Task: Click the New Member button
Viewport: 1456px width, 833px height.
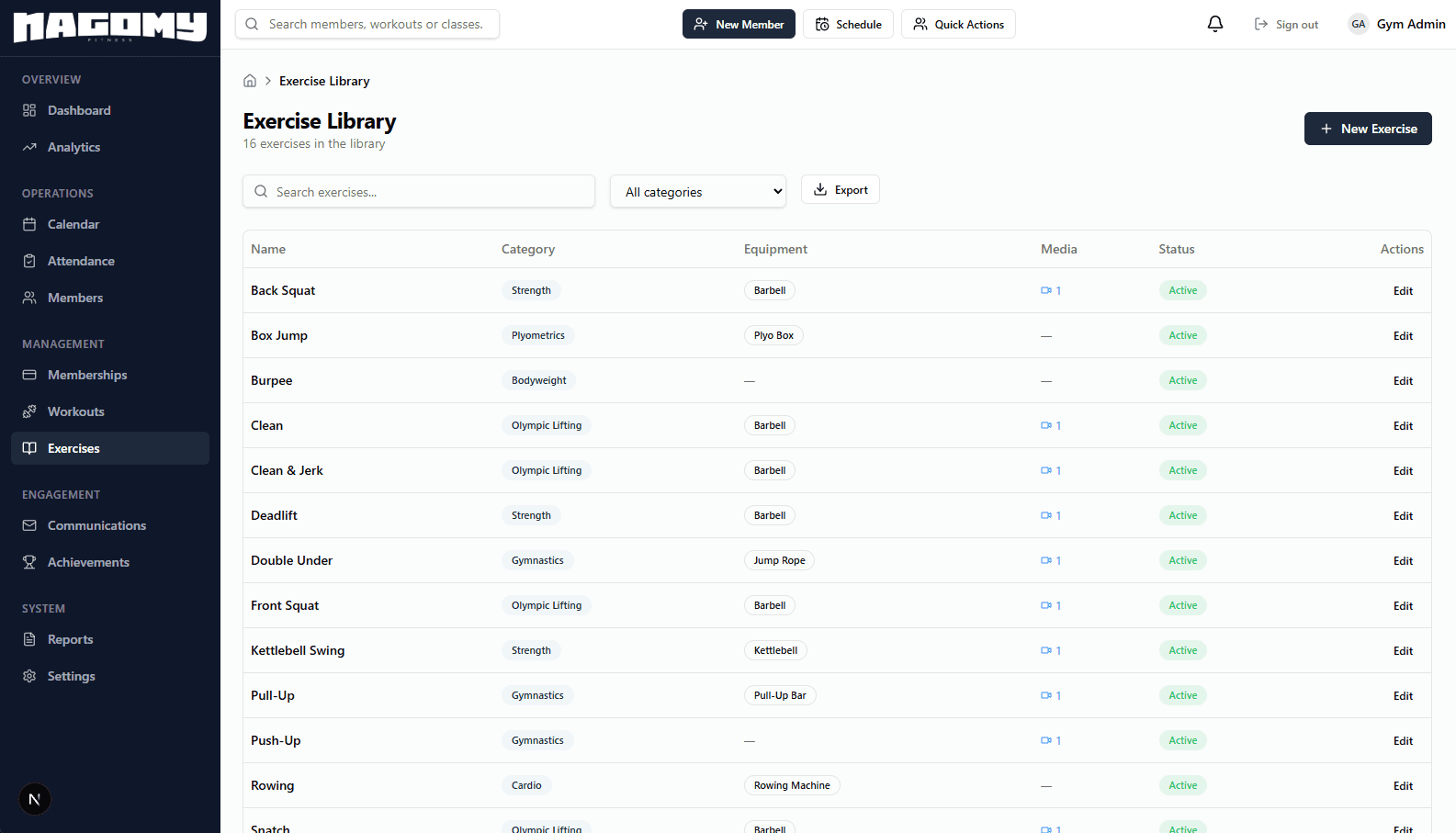Action: click(739, 24)
